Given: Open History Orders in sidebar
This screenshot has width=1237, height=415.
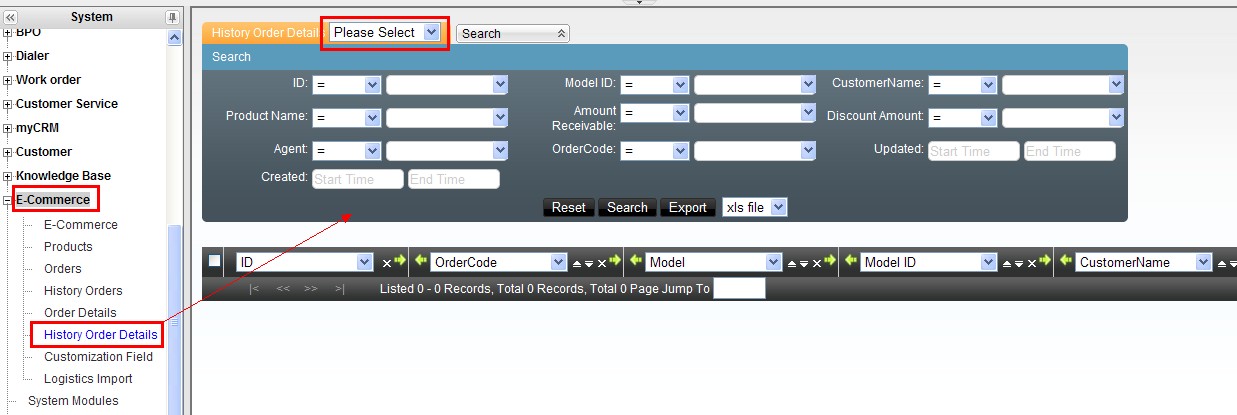Looking at the screenshot, I should pyautogui.click(x=83, y=291).
